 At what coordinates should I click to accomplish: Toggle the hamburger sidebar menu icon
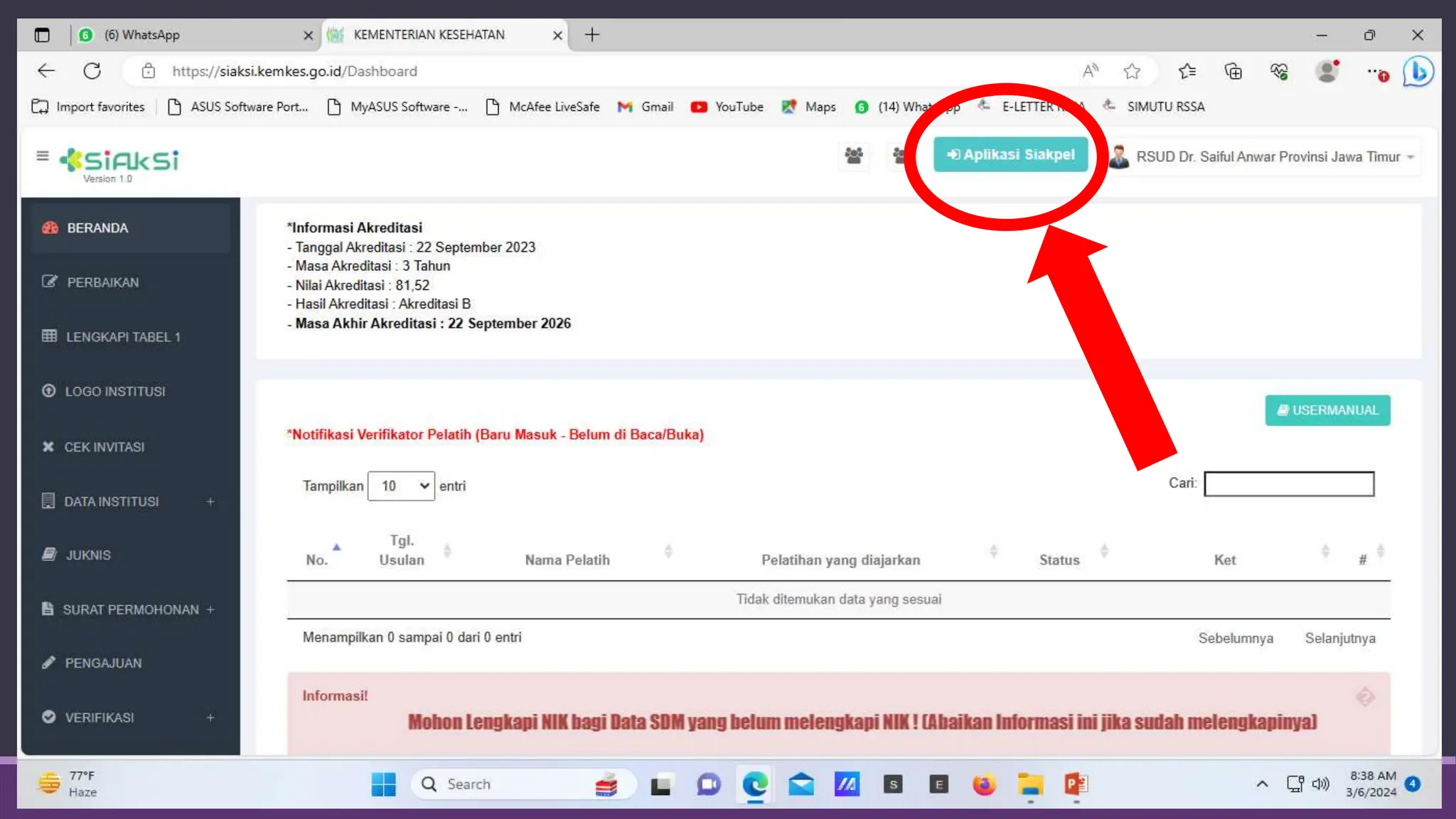tap(43, 156)
